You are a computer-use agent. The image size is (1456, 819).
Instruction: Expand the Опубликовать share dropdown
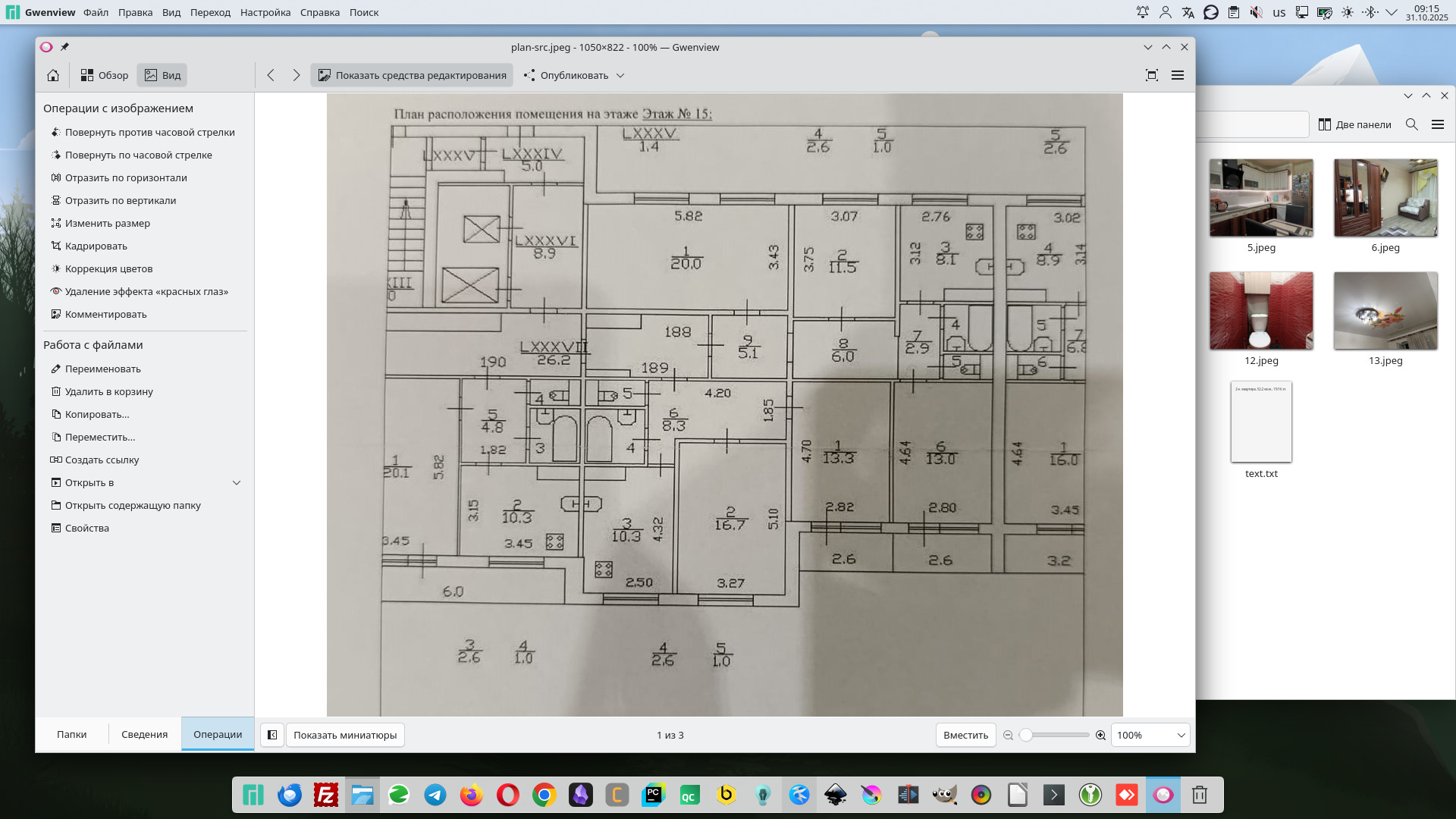pos(620,75)
